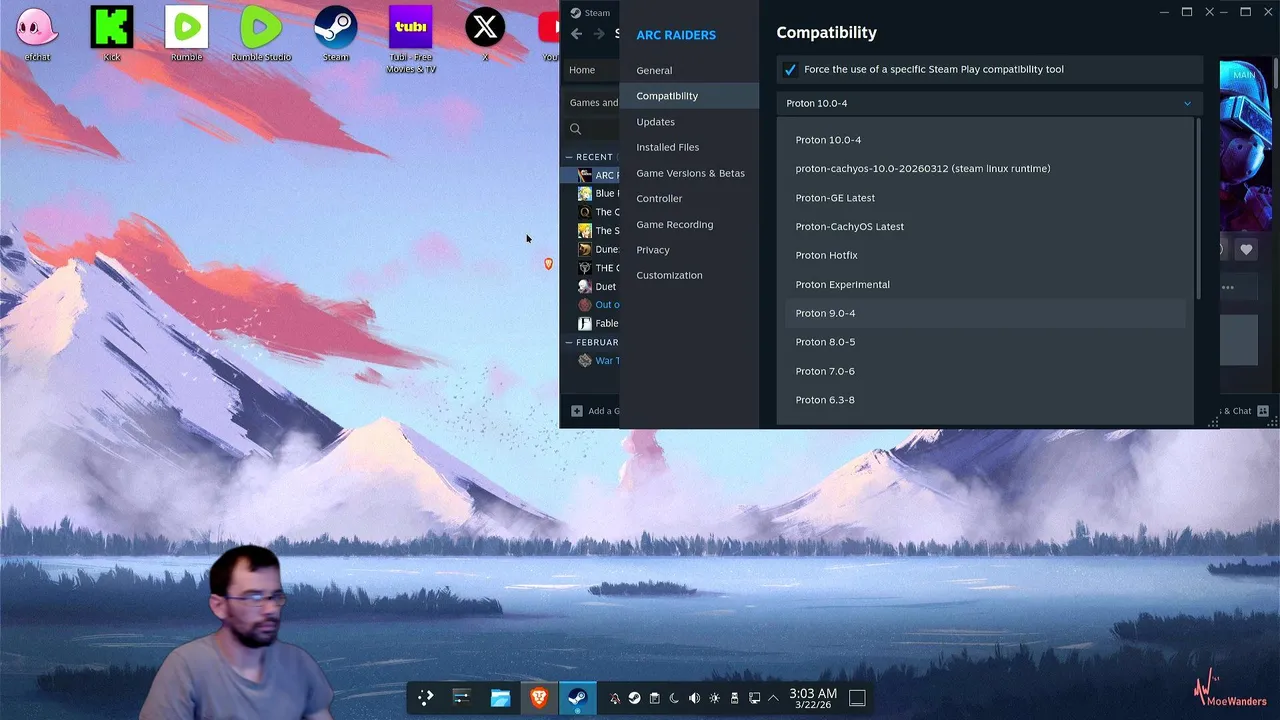Open the elchat desktop shortcut
This screenshot has width=1280, height=720.
(38, 35)
